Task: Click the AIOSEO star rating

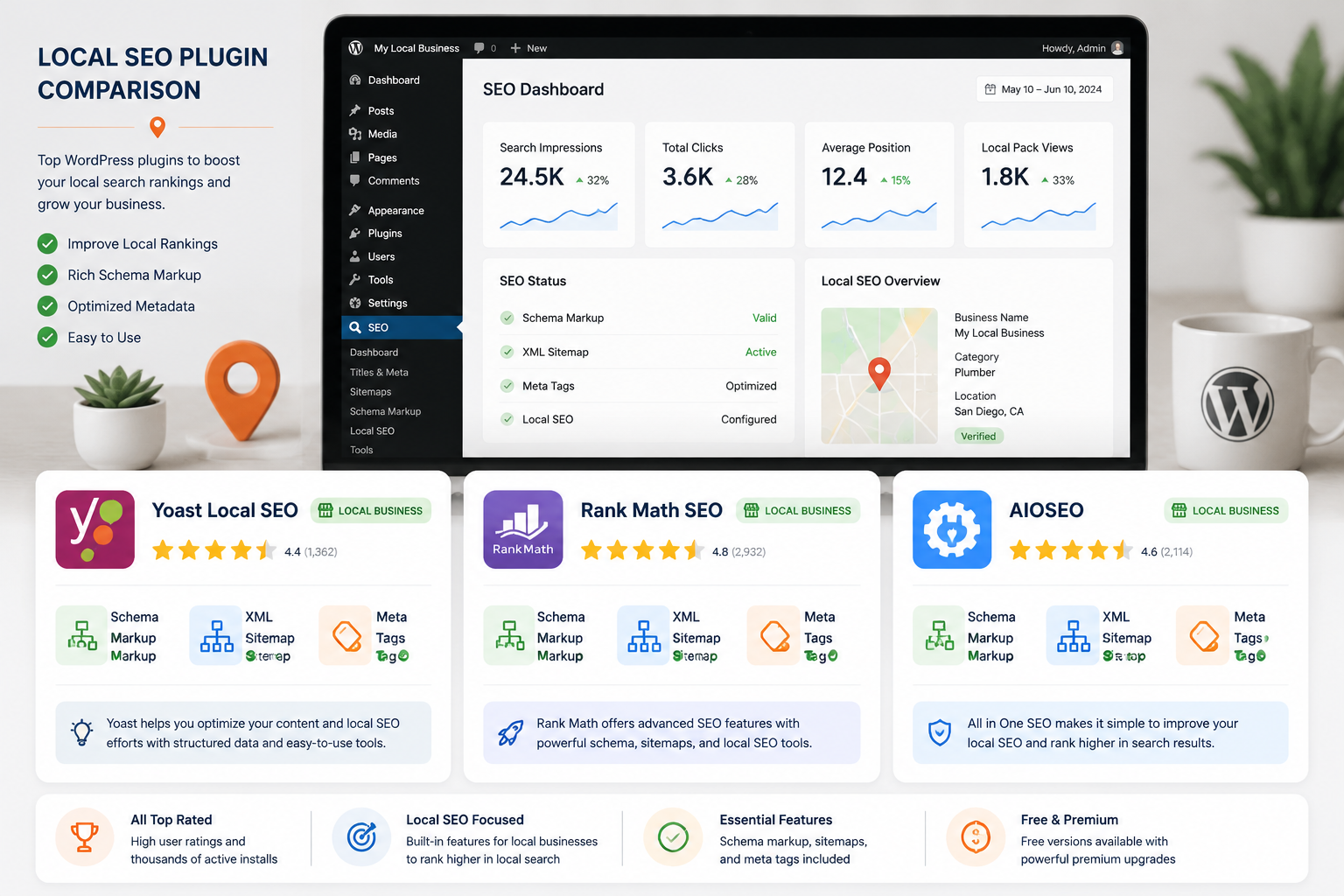Action: [x=1072, y=550]
